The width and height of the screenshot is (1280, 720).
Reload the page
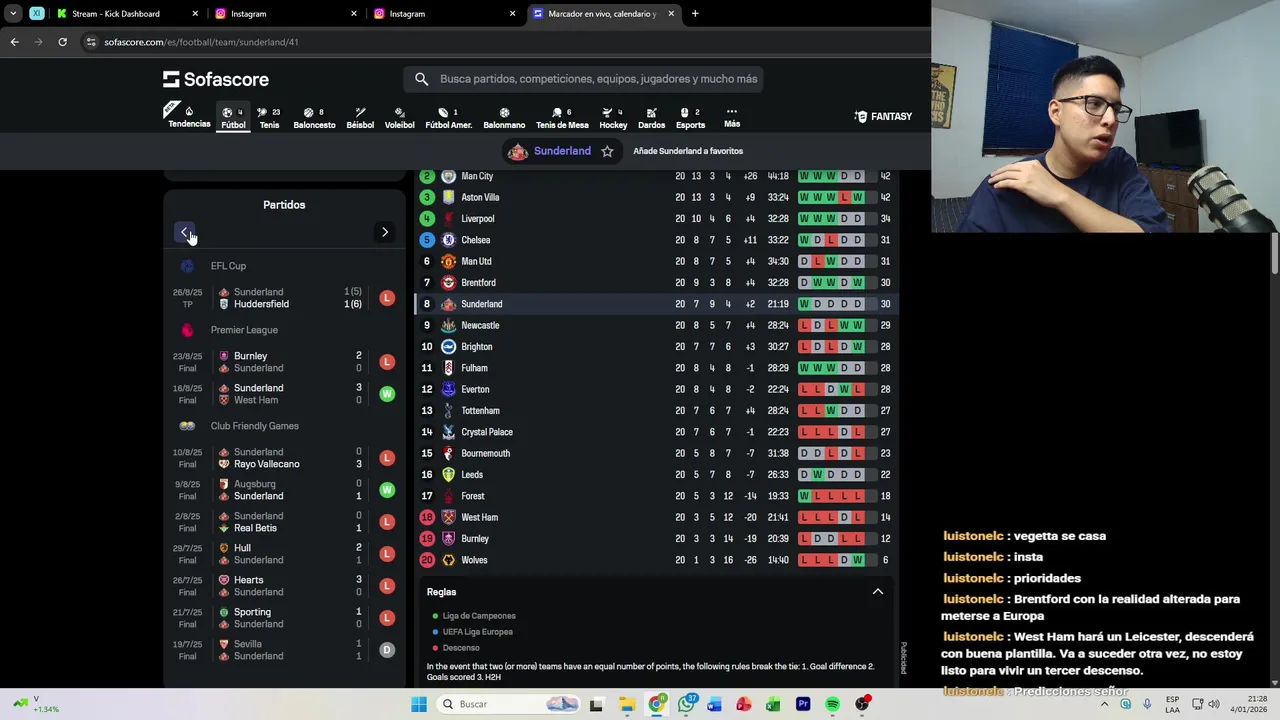pyautogui.click(x=62, y=42)
